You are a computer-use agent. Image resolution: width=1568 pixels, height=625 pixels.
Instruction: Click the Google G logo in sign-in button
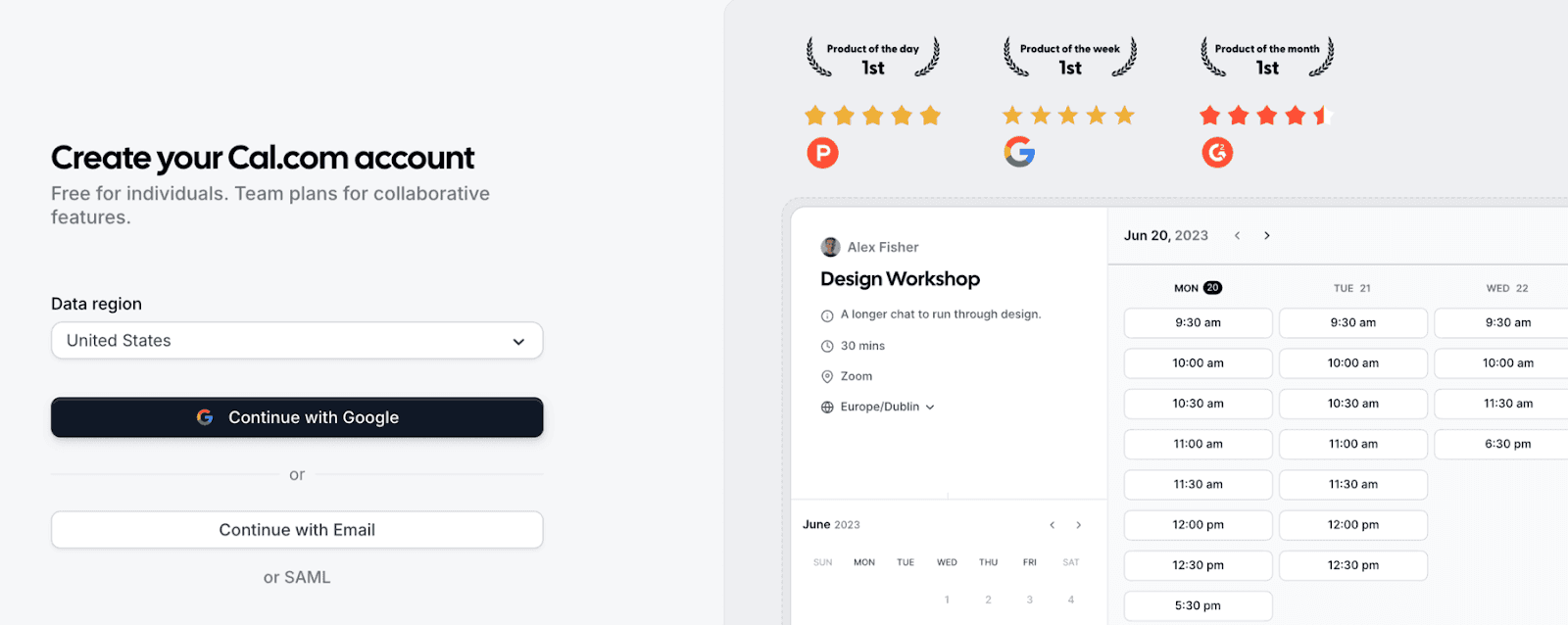coord(205,417)
